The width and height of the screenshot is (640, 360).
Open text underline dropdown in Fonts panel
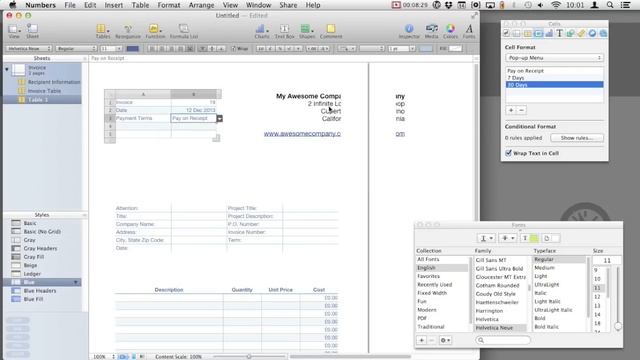[486, 238]
